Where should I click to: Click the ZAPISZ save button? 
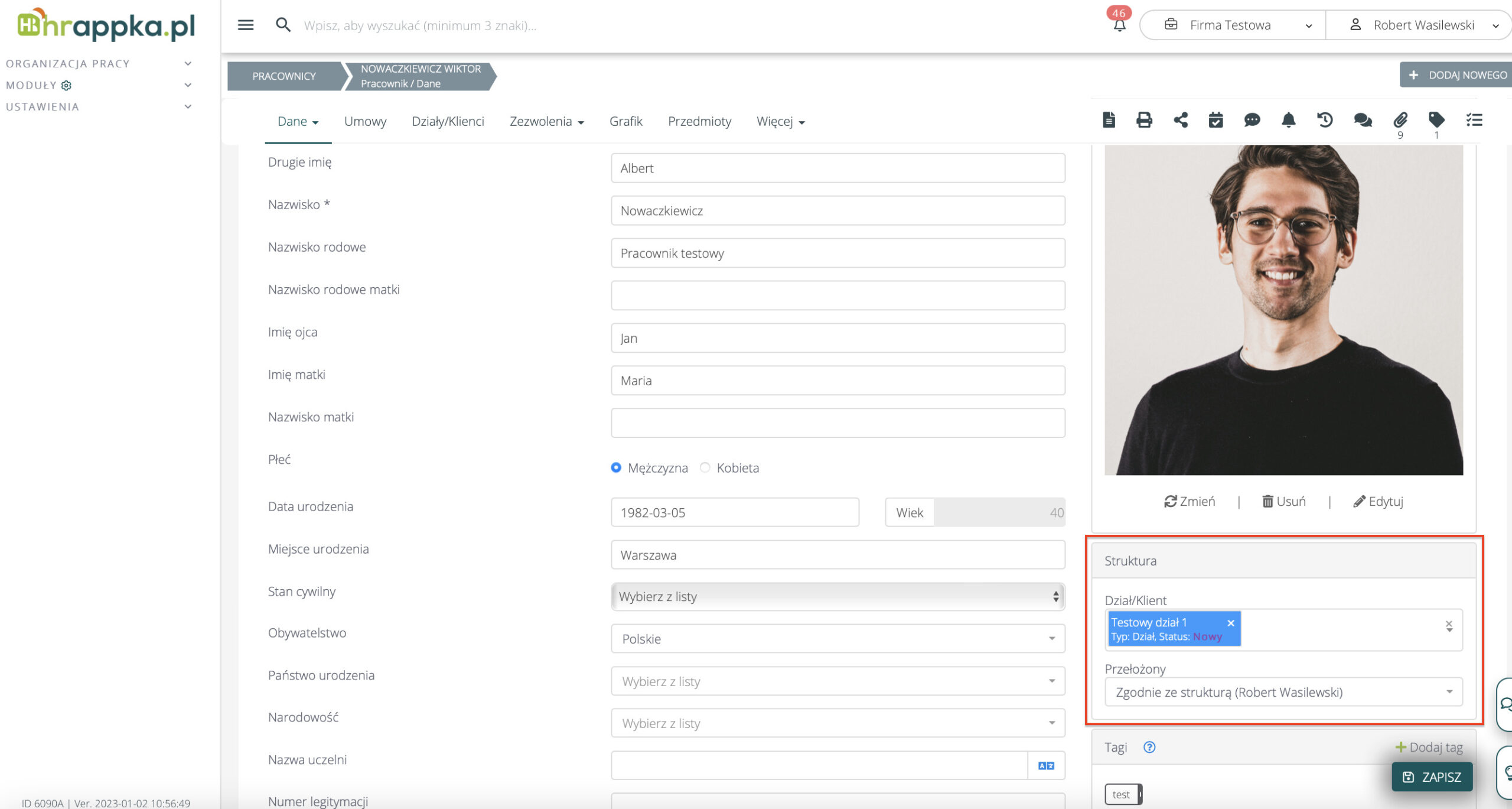point(1432,777)
